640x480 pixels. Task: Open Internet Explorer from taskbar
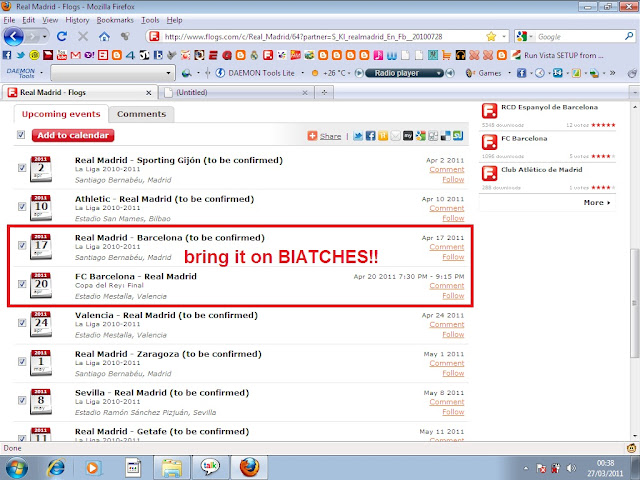(x=56, y=468)
